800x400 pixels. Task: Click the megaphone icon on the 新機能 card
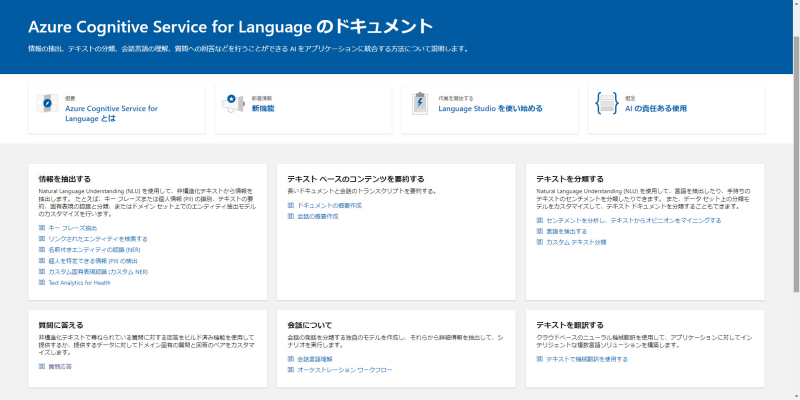(233, 104)
